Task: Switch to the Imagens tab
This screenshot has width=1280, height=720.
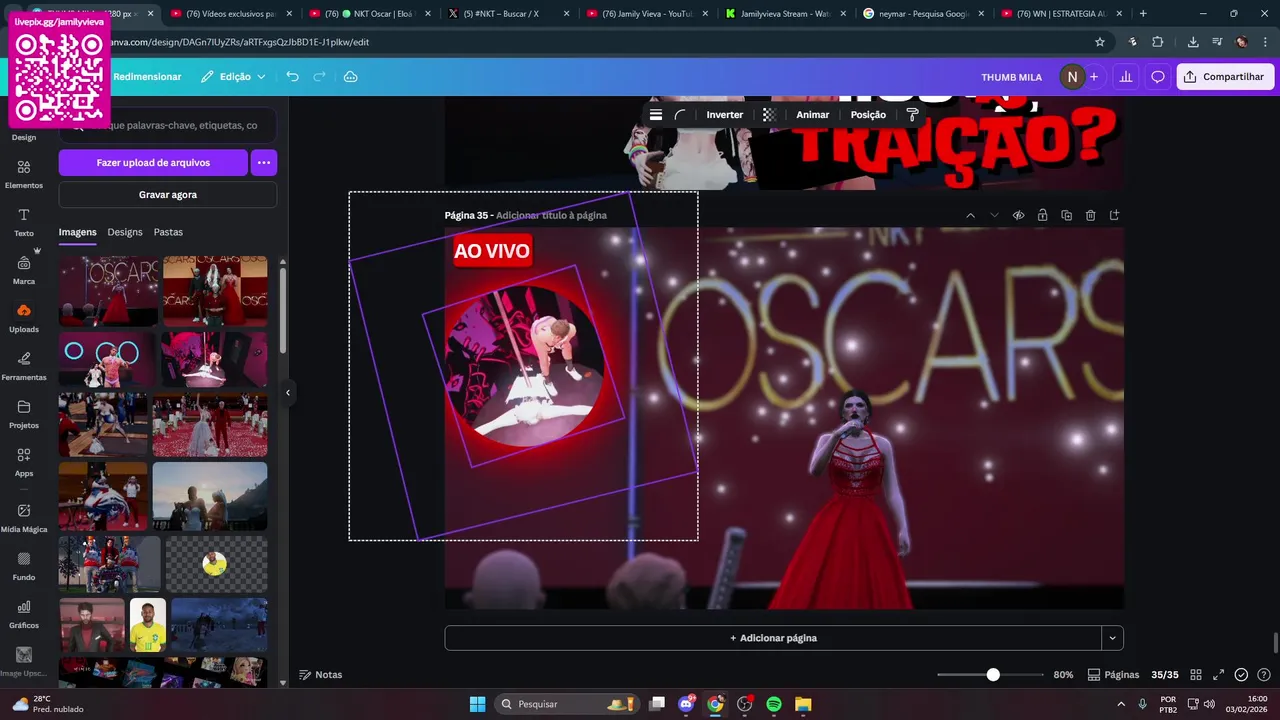Action: [x=77, y=232]
